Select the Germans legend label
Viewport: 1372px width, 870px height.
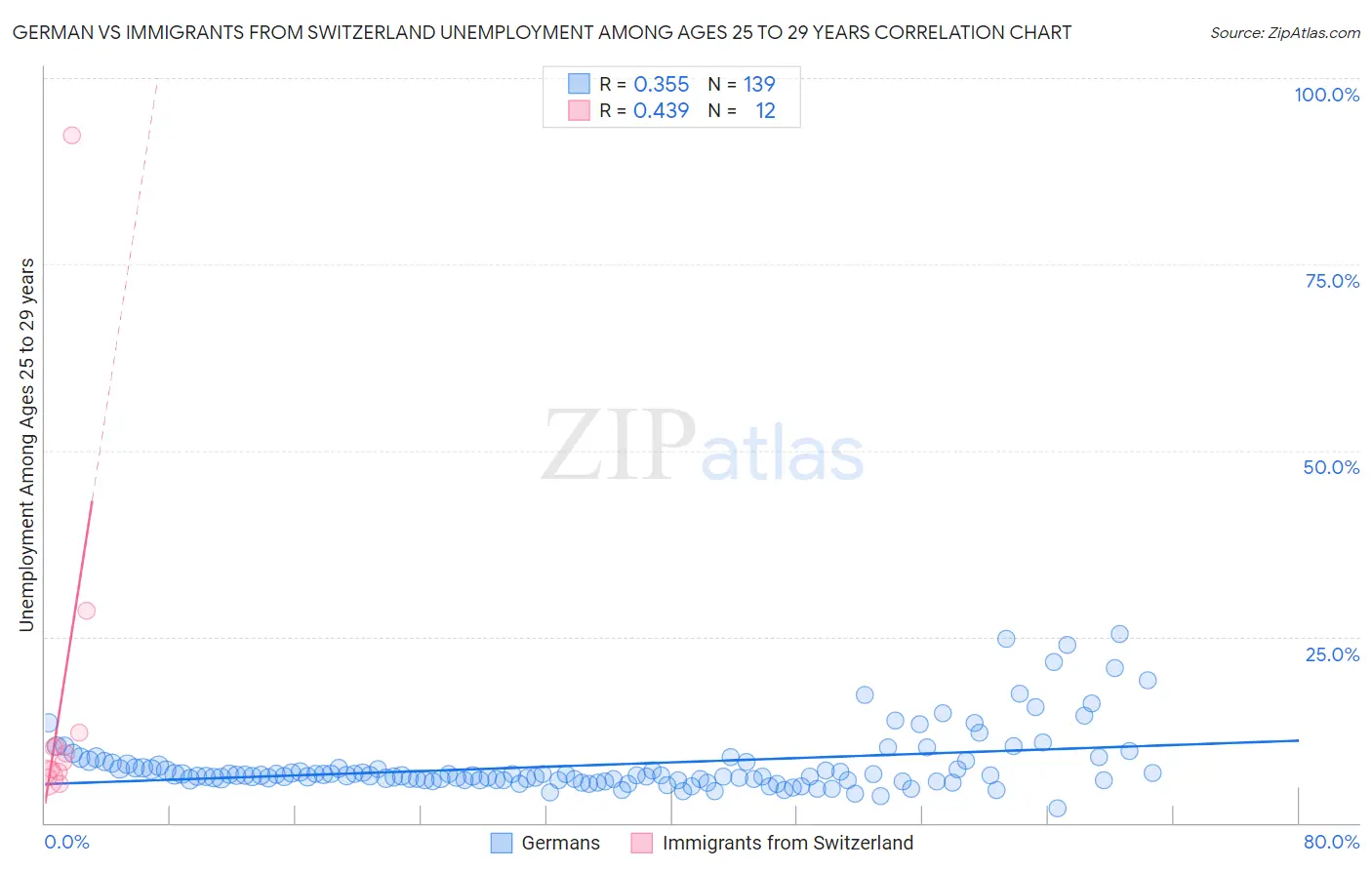click(561, 843)
